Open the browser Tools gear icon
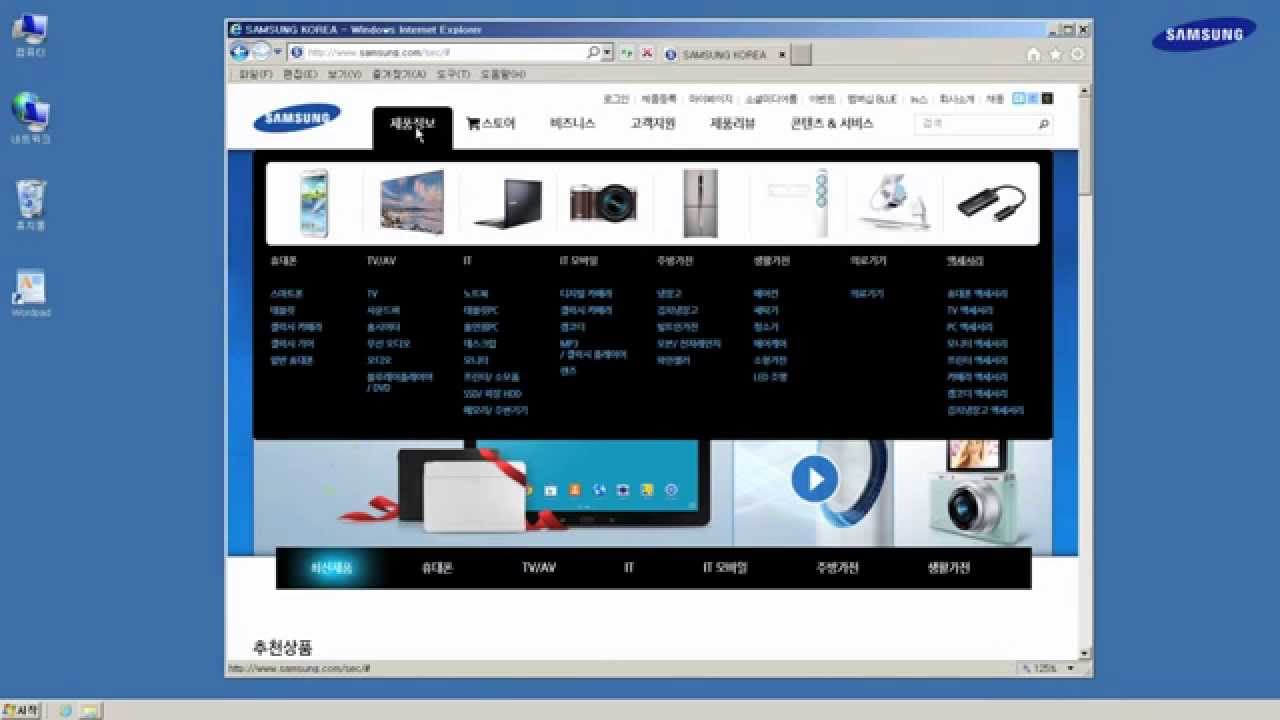 1077,54
